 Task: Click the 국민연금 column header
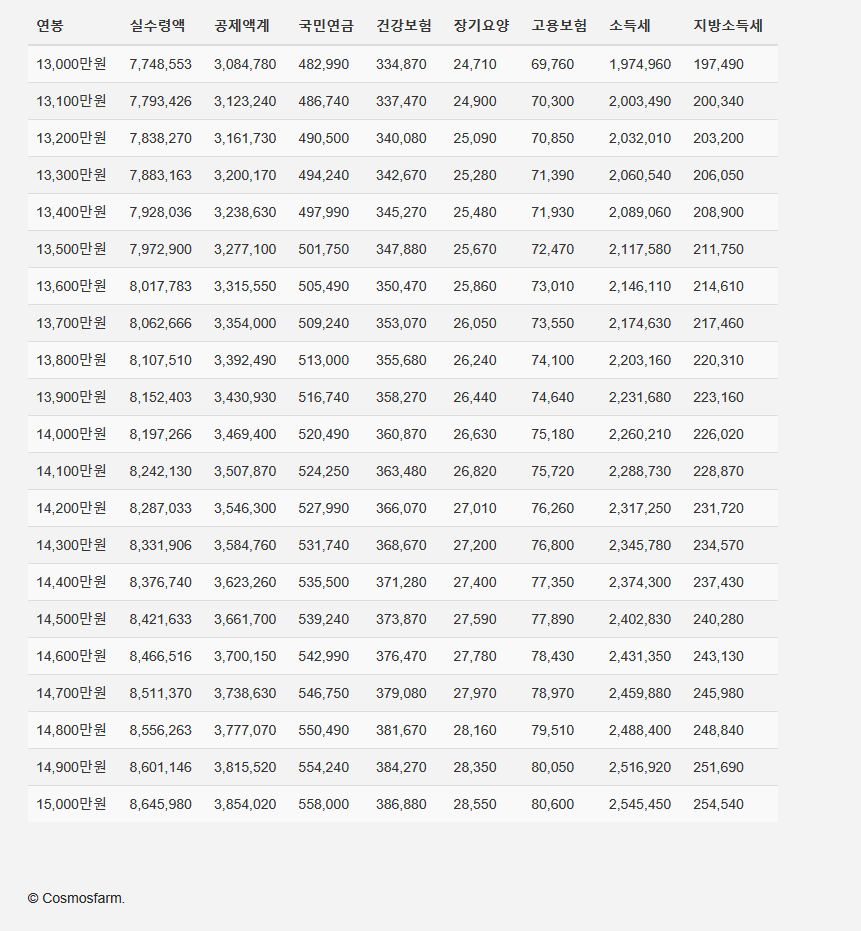click(x=325, y=26)
